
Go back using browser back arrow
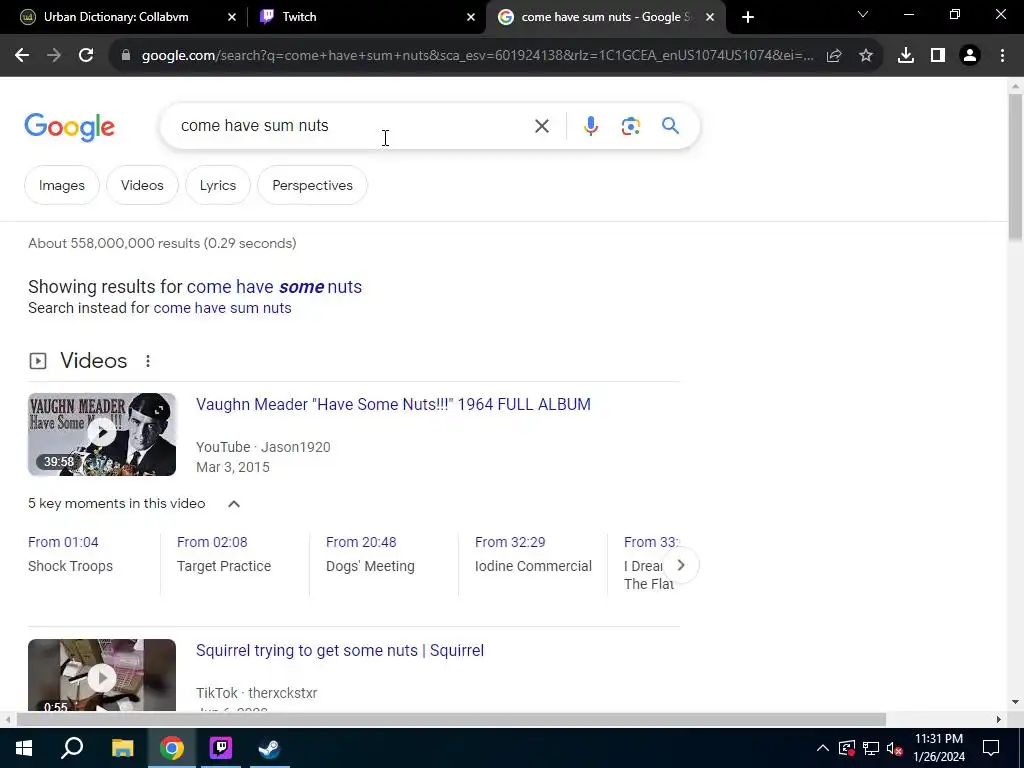(22, 56)
